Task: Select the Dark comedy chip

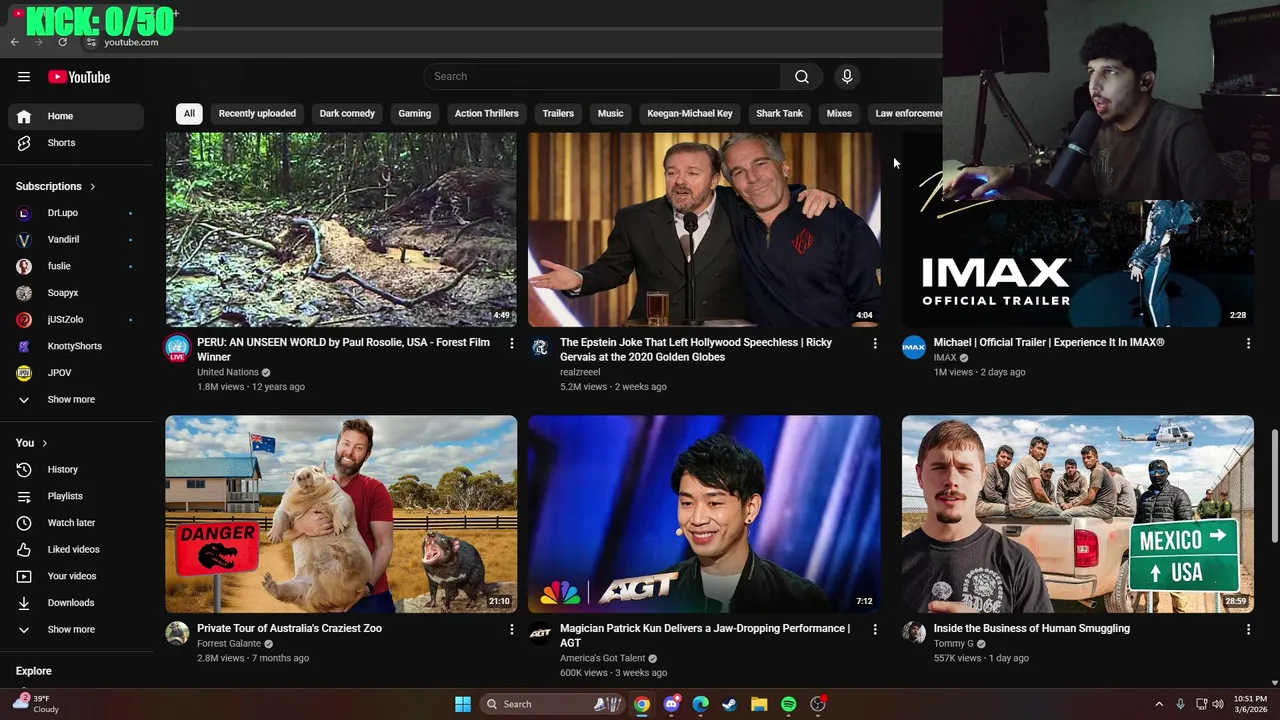Action: [x=347, y=114]
